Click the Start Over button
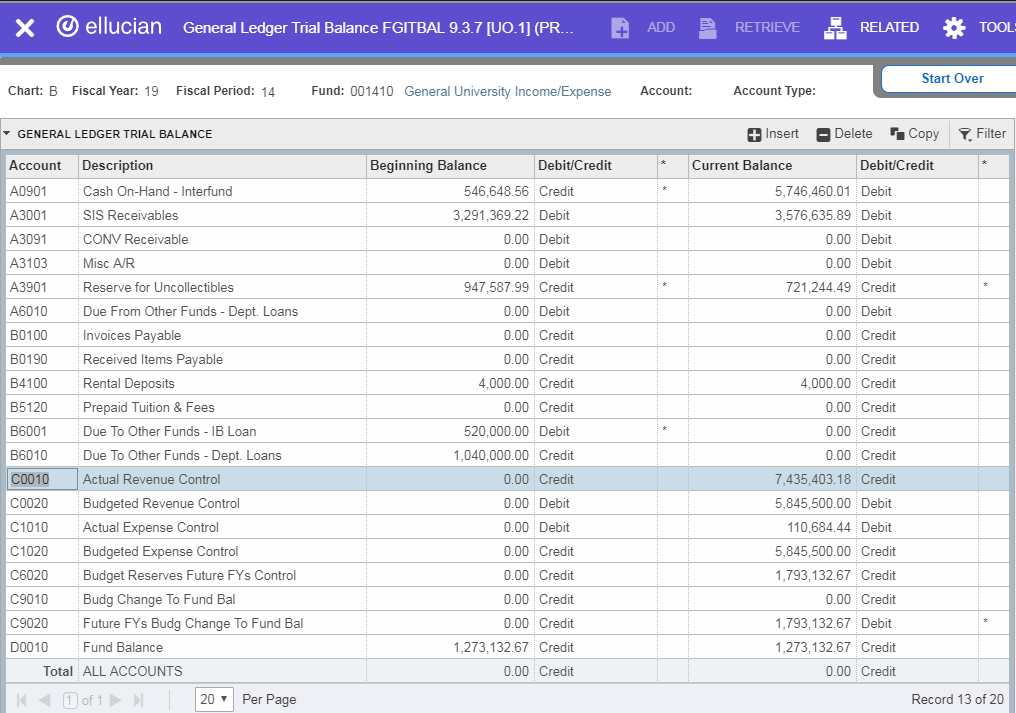This screenshot has height=713, width=1016. tap(951, 78)
